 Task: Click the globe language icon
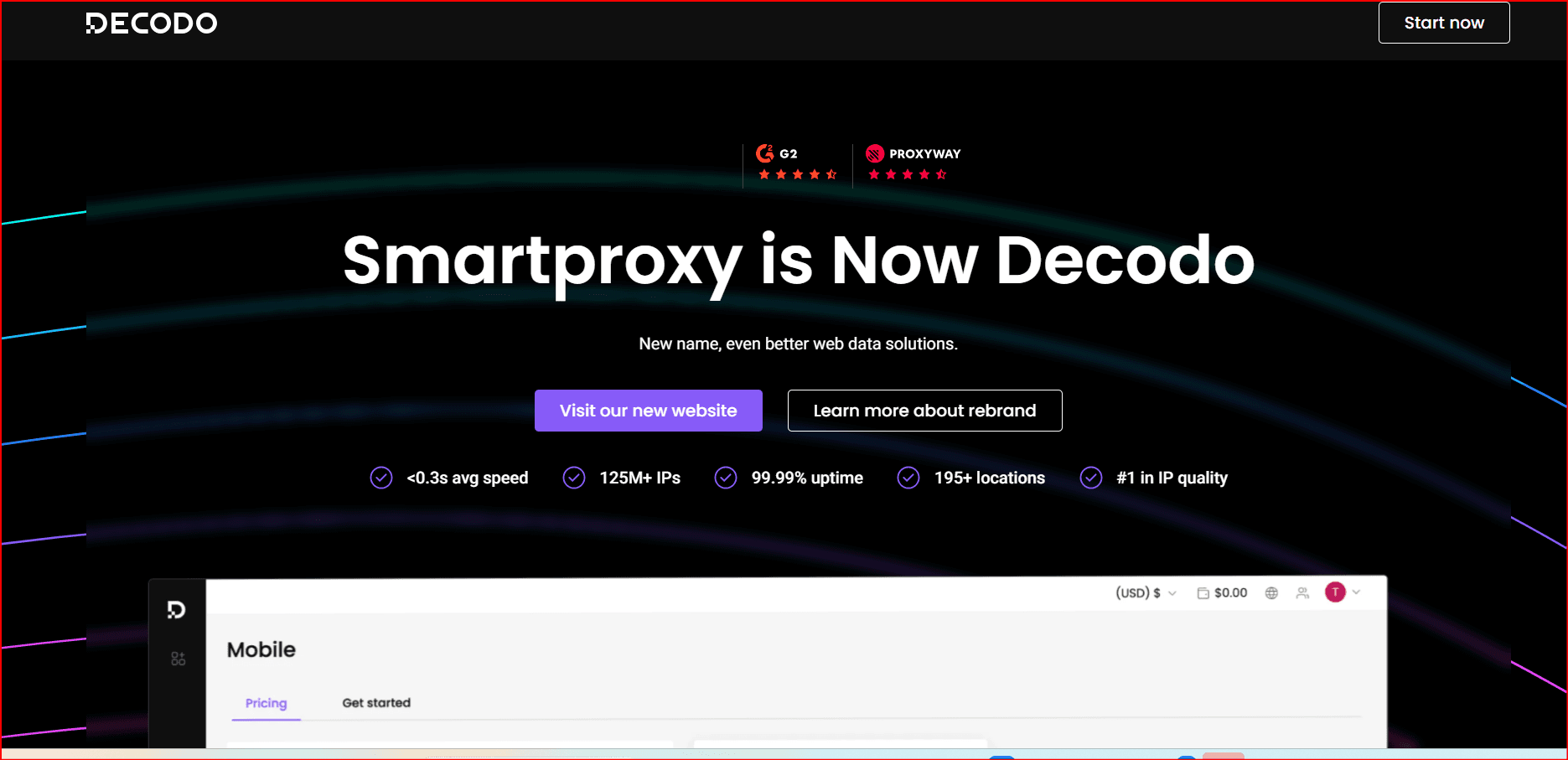click(x=1271, y=593)
